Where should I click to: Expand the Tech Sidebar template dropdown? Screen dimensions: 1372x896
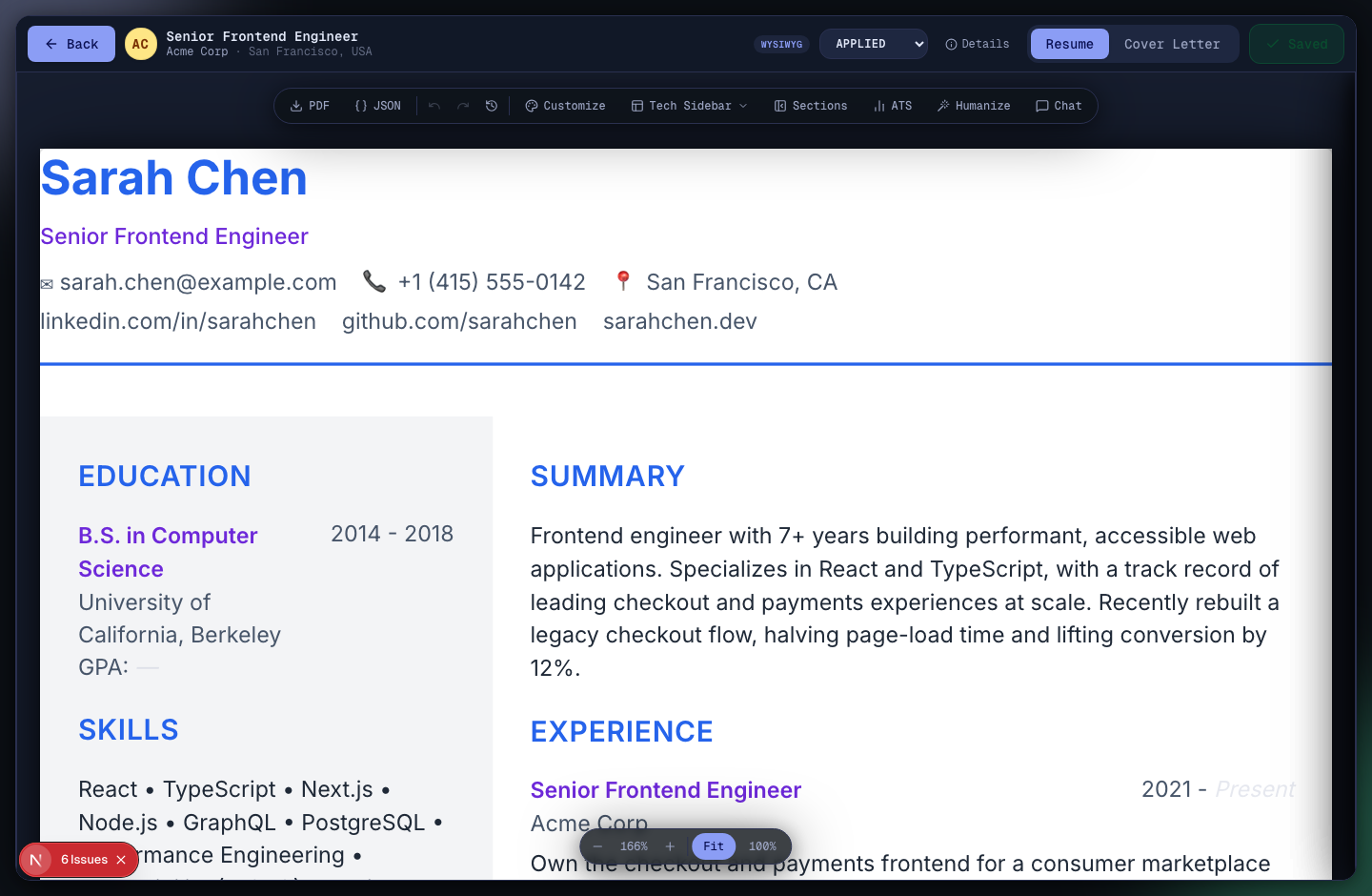click(x=689, y=106)
